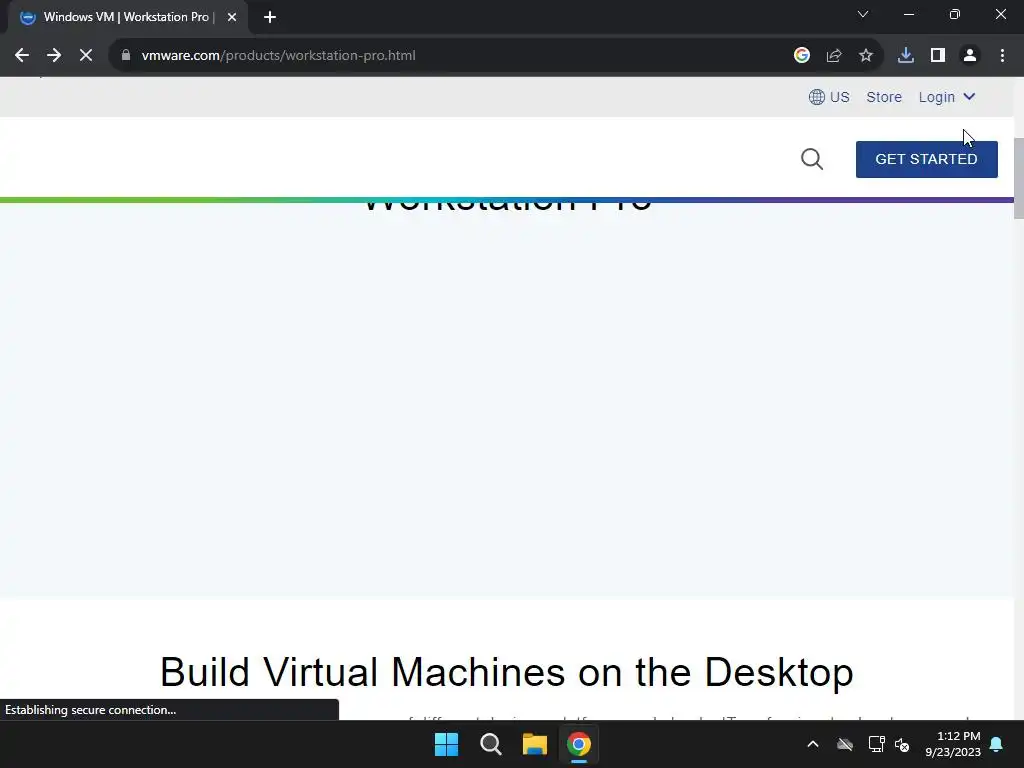1024x768 pixels.
Task: View site information via the padlock icon
Action: pyautogui.click(x=126, y=56)
